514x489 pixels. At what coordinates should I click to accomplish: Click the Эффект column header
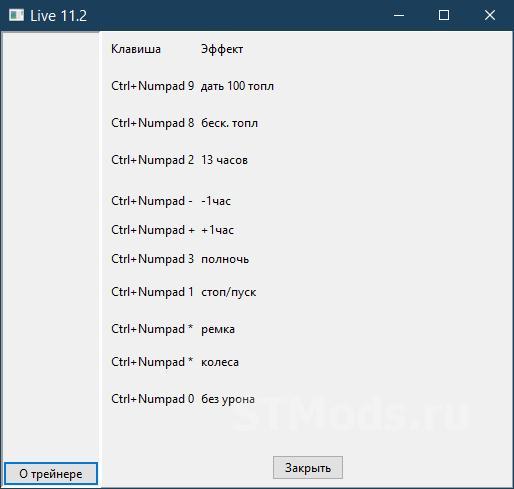point(222,49)
